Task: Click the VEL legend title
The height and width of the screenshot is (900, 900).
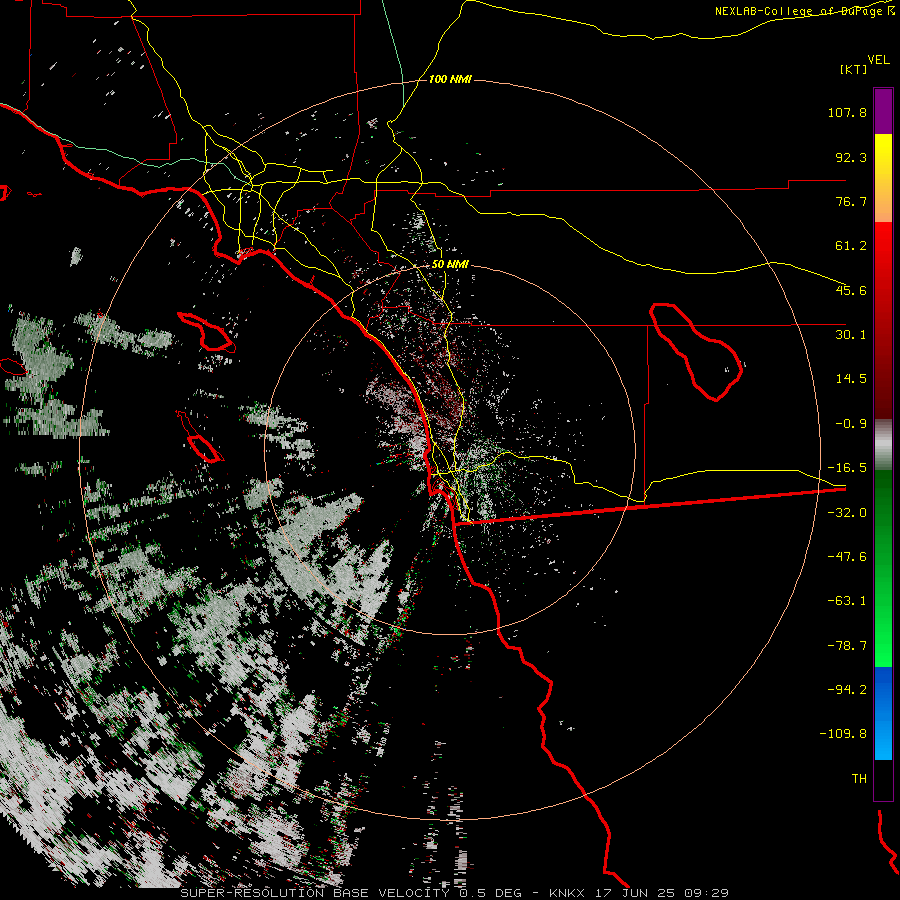Action: [878, 60]
